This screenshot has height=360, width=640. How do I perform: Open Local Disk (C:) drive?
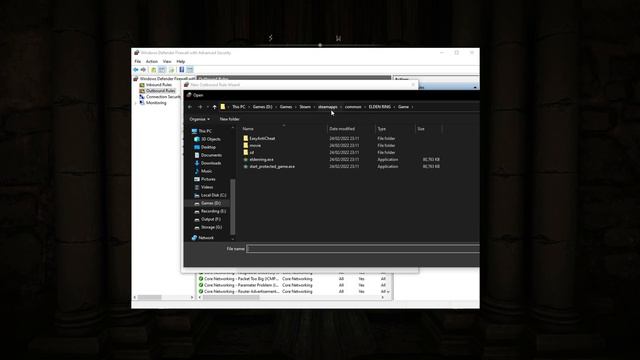click(x=213, y=195)
